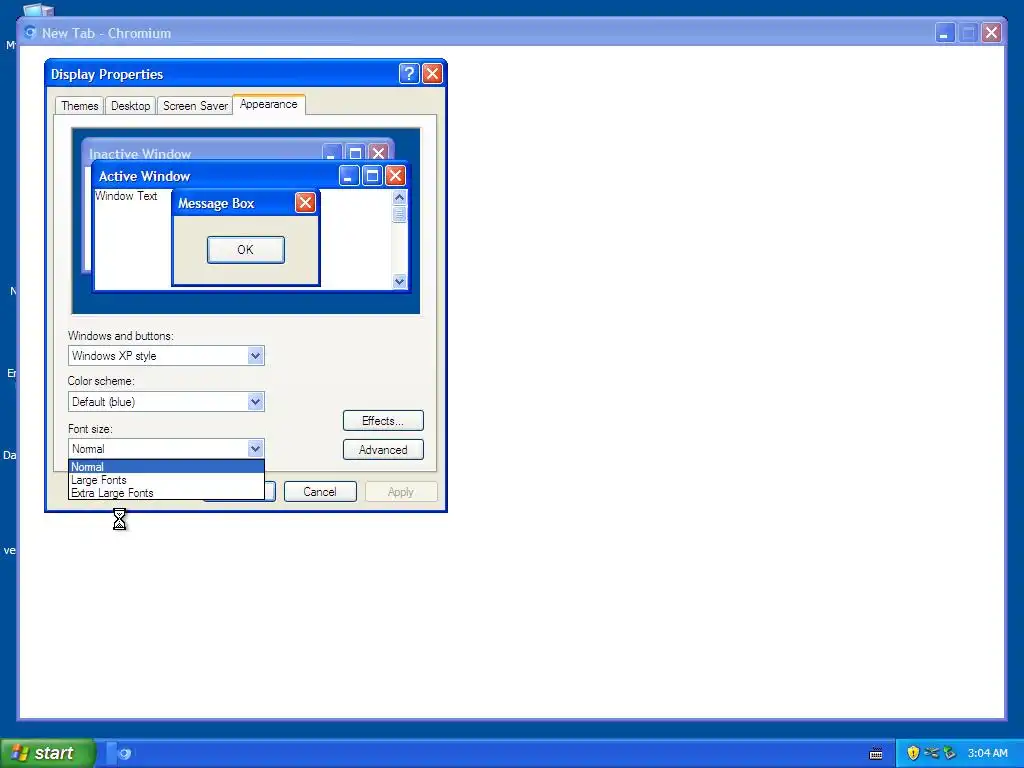Click the Window Text label in the preview

coord(126,196)
